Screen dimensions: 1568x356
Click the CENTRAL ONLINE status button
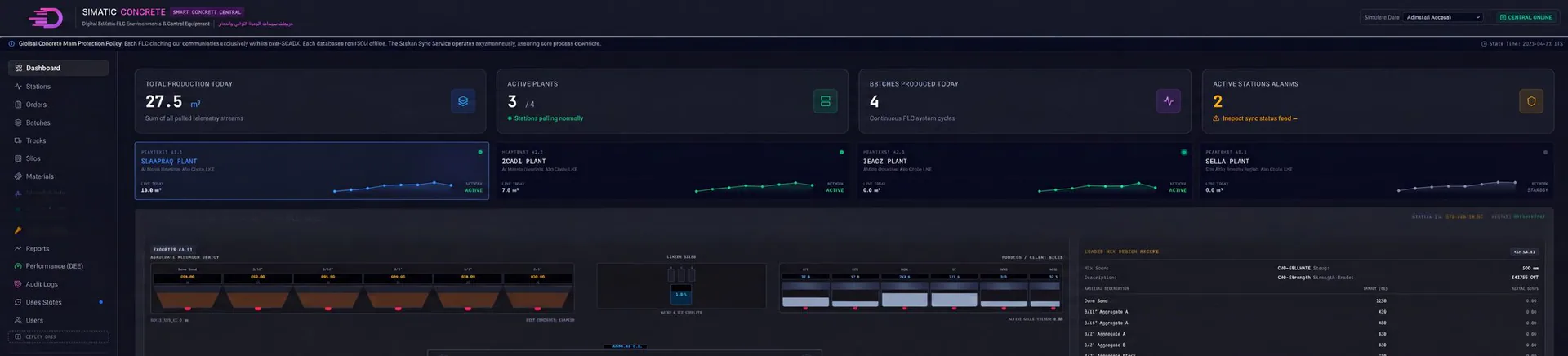point(1526,17)
